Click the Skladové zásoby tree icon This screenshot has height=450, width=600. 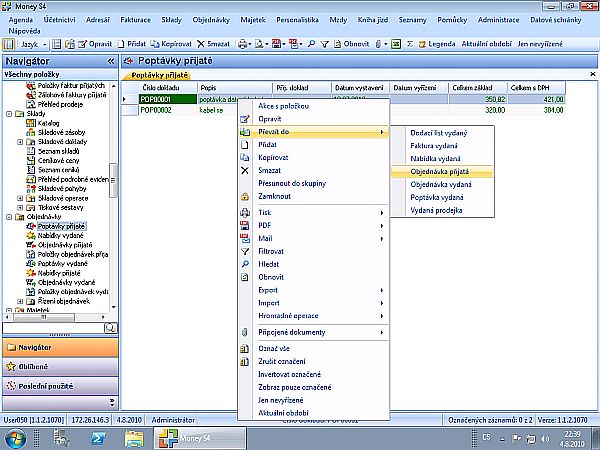31,132
